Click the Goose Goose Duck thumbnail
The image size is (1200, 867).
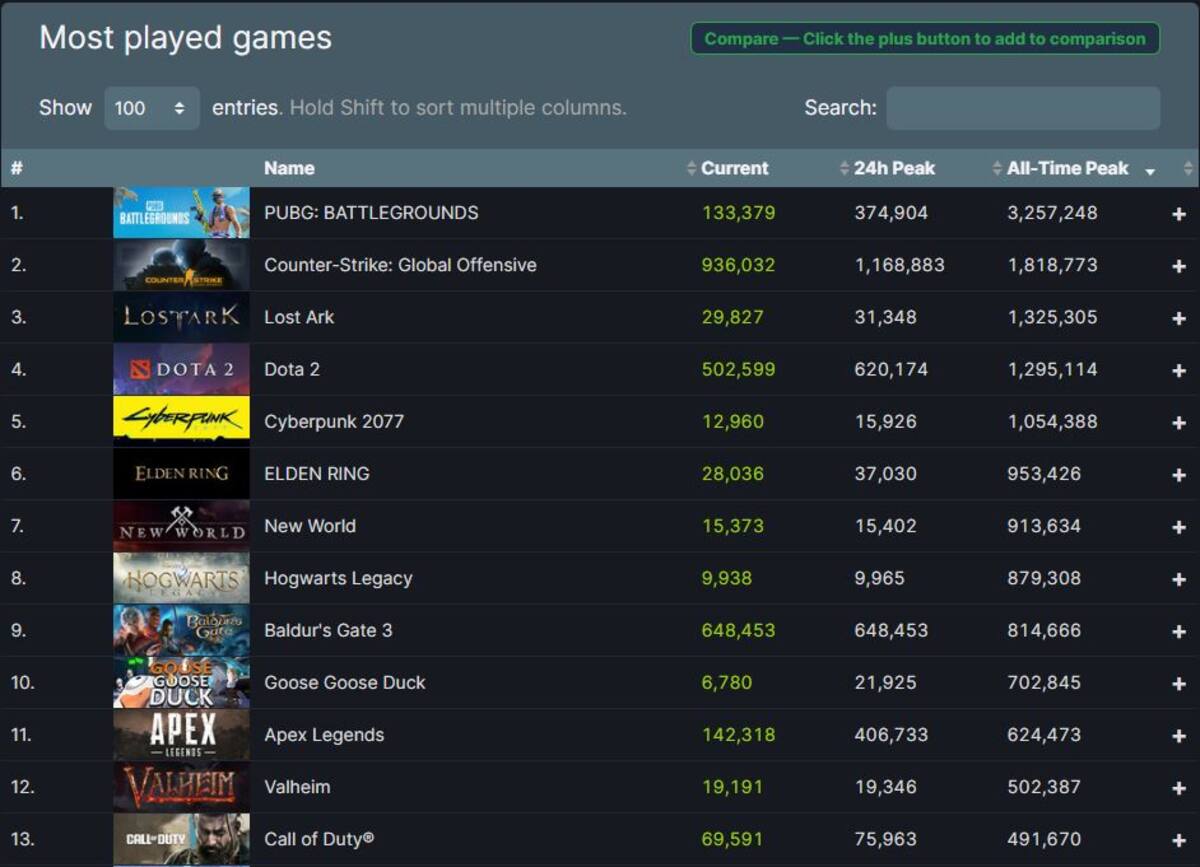pyautogui.click(x=181, y=683)
